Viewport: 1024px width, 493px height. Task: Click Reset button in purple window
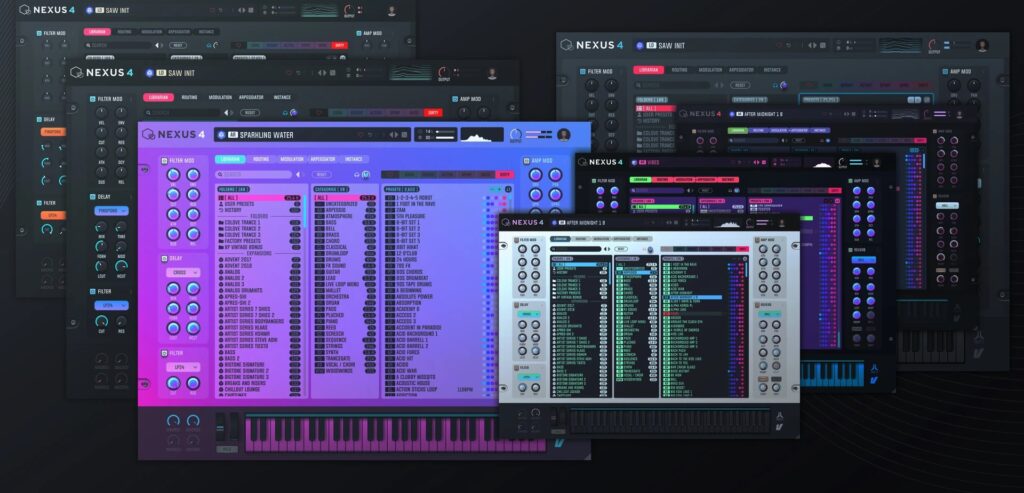coord(321,174)
